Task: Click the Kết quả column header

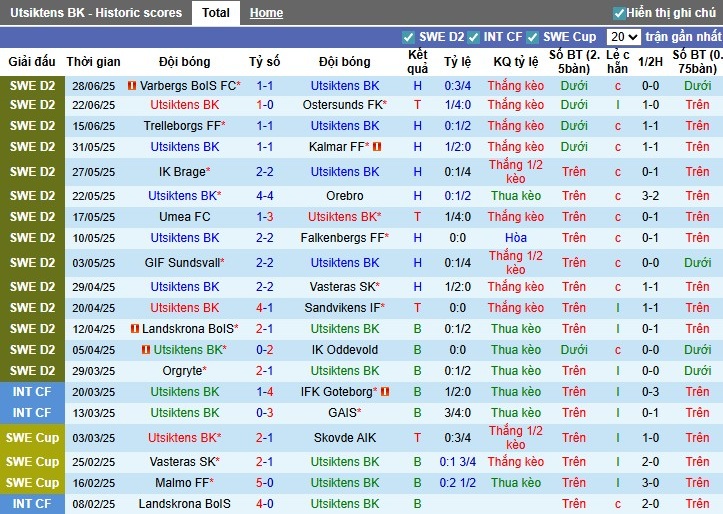Action: click(417, 62)
